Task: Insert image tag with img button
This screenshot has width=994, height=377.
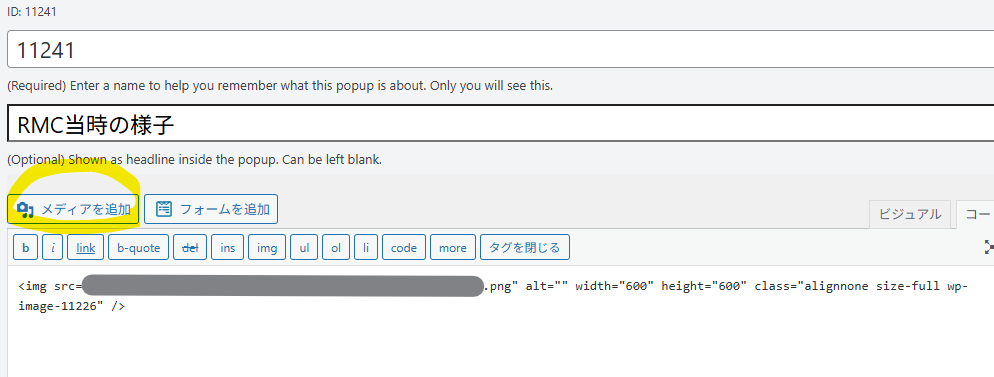Action: coord(267,248)
